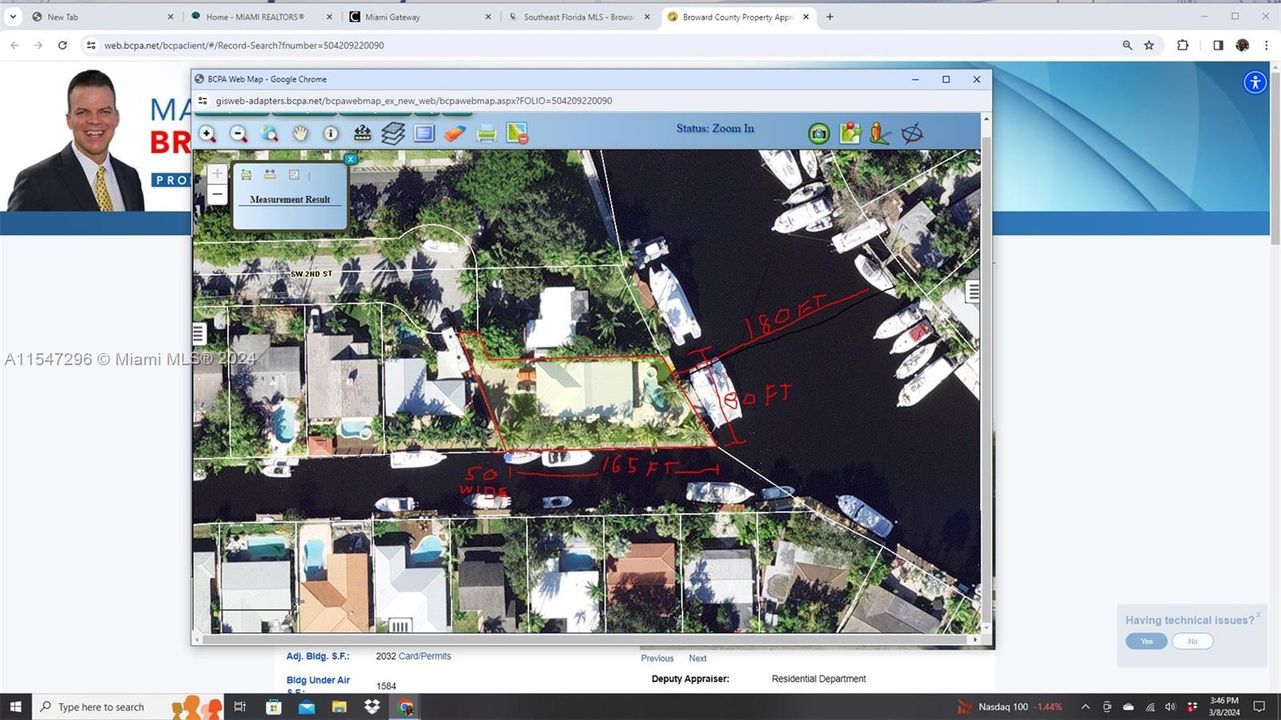Activate the Pan hand tool
This screenshot has width=1281, height=720.
tap(300, 133)
